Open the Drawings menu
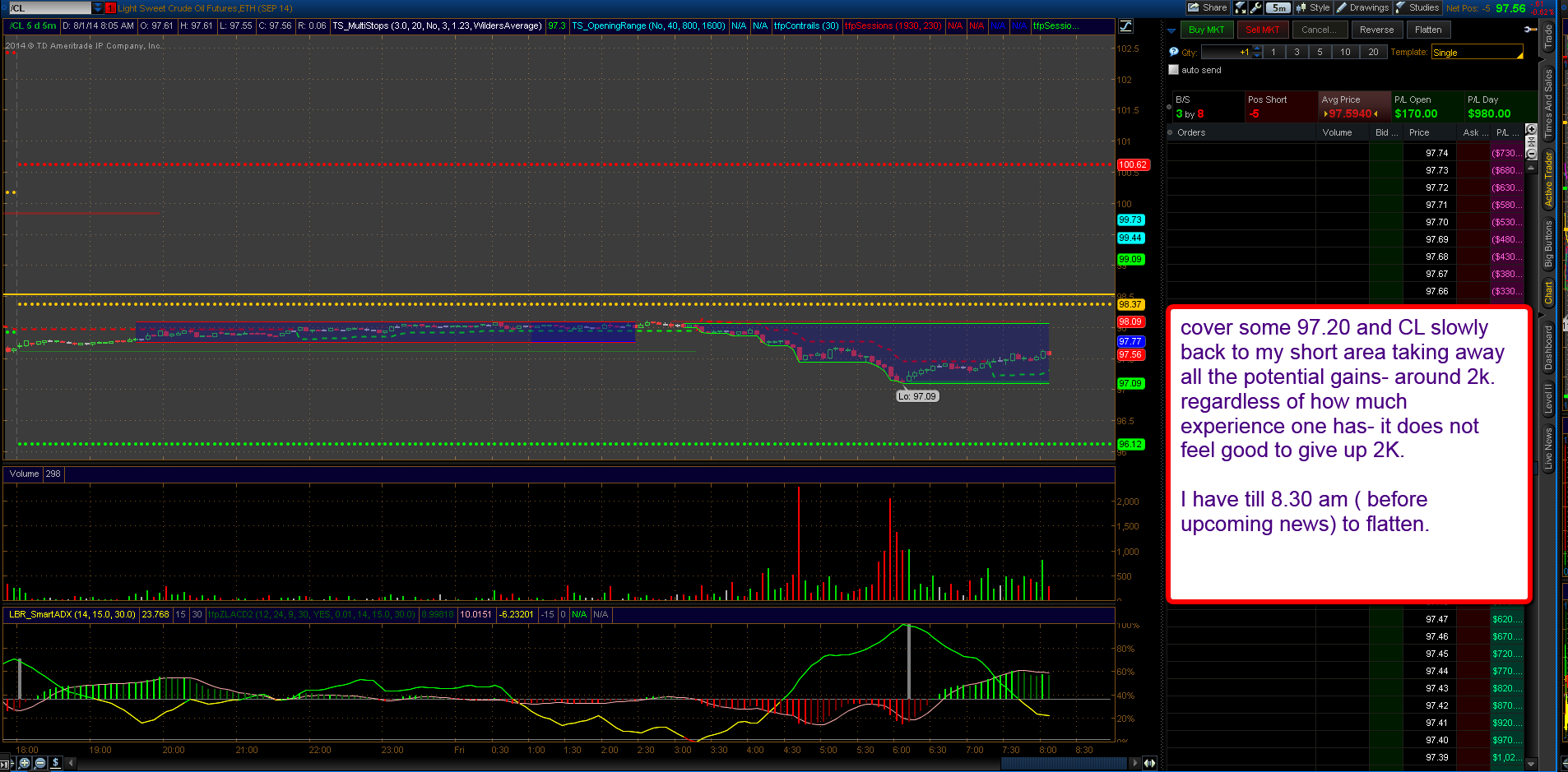The image size is (1568, 772). (x=1362, y=7)
